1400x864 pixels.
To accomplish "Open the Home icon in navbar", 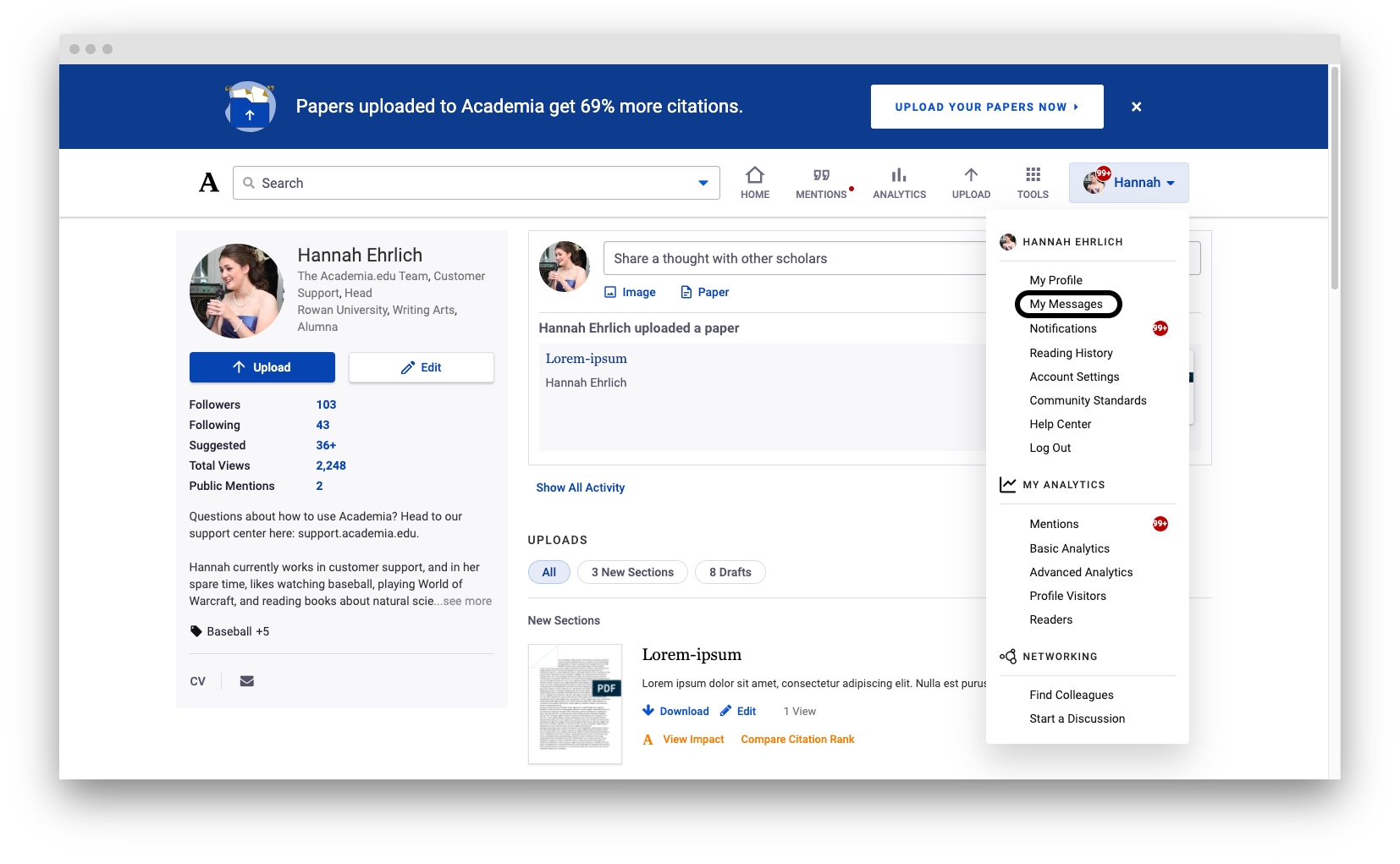I will coord(755,175).
